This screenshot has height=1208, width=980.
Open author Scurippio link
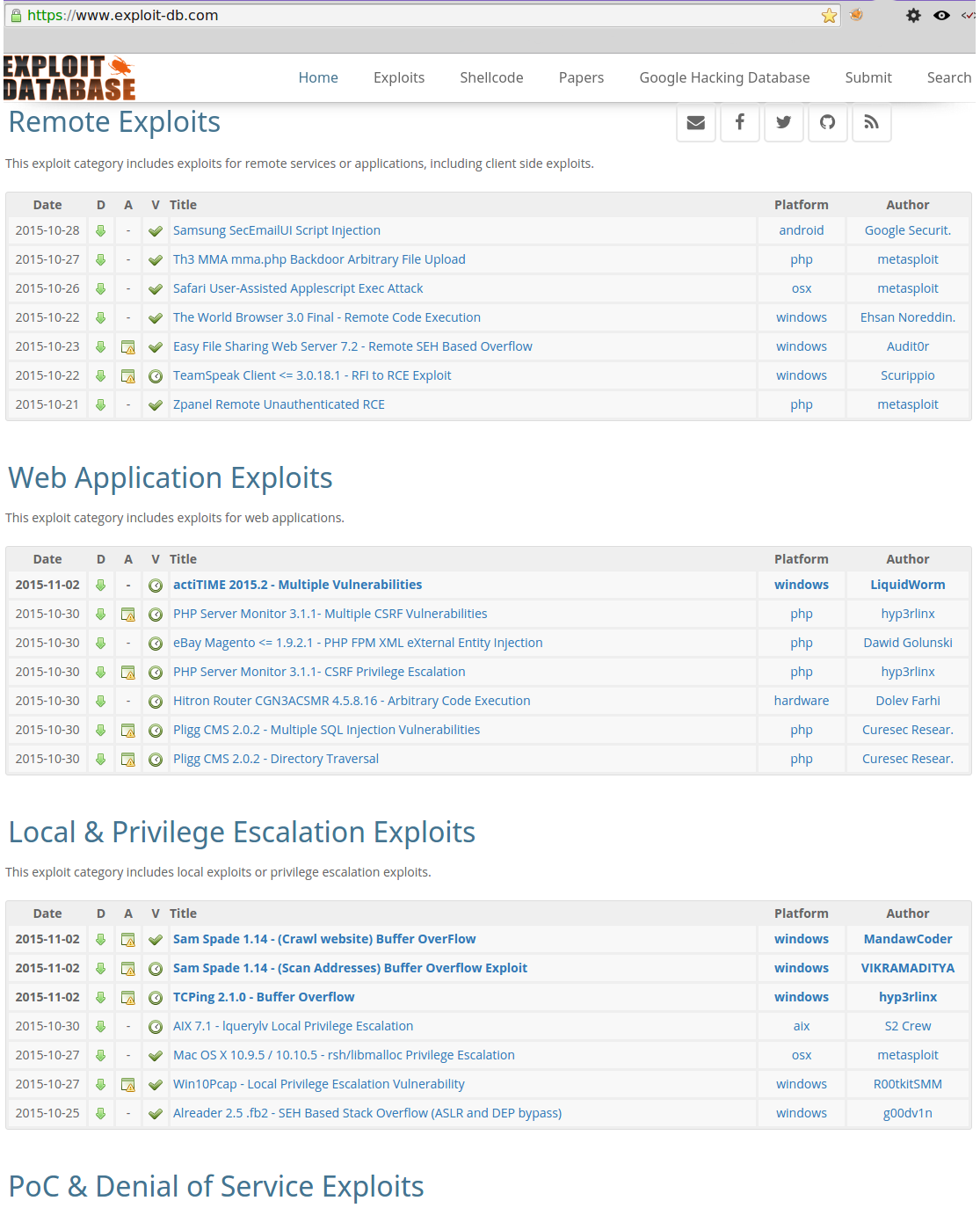click(908, 375)
